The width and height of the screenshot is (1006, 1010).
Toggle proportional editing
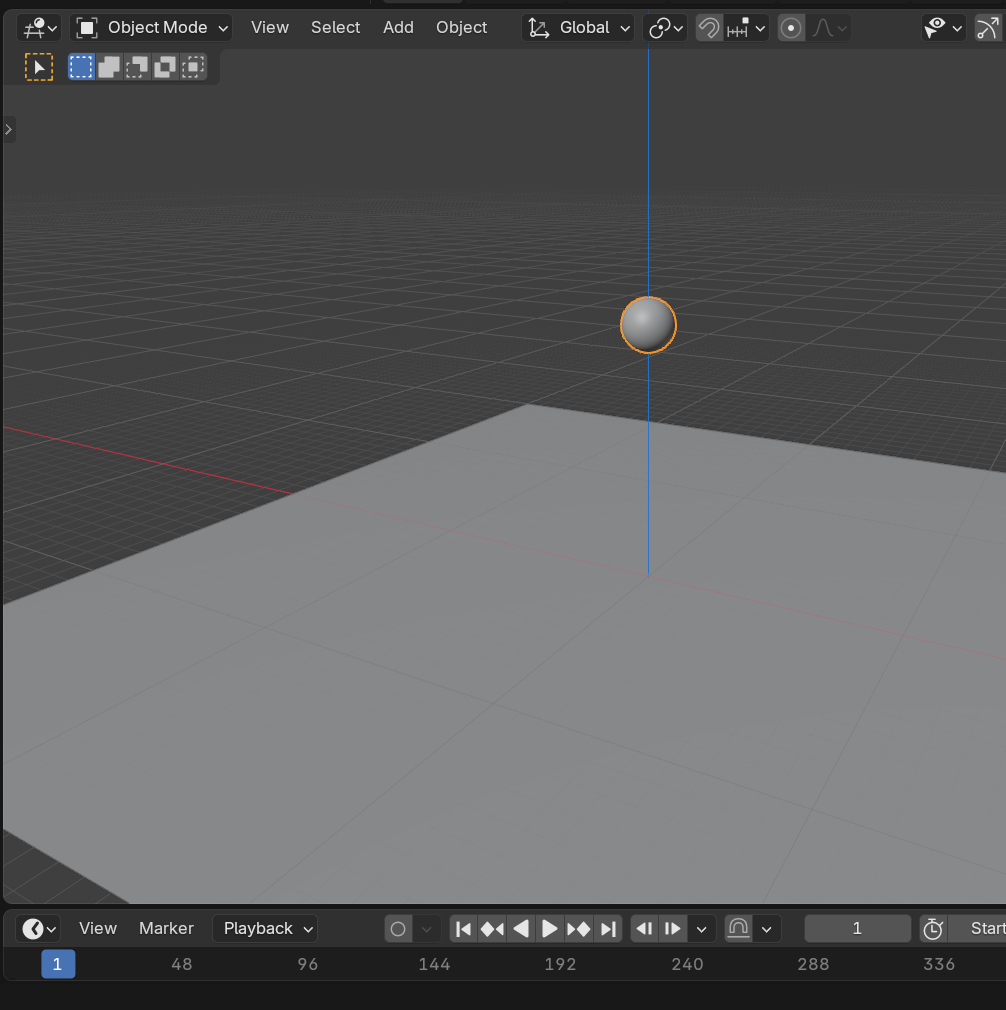pyautogui.click(x=792, y=28)
